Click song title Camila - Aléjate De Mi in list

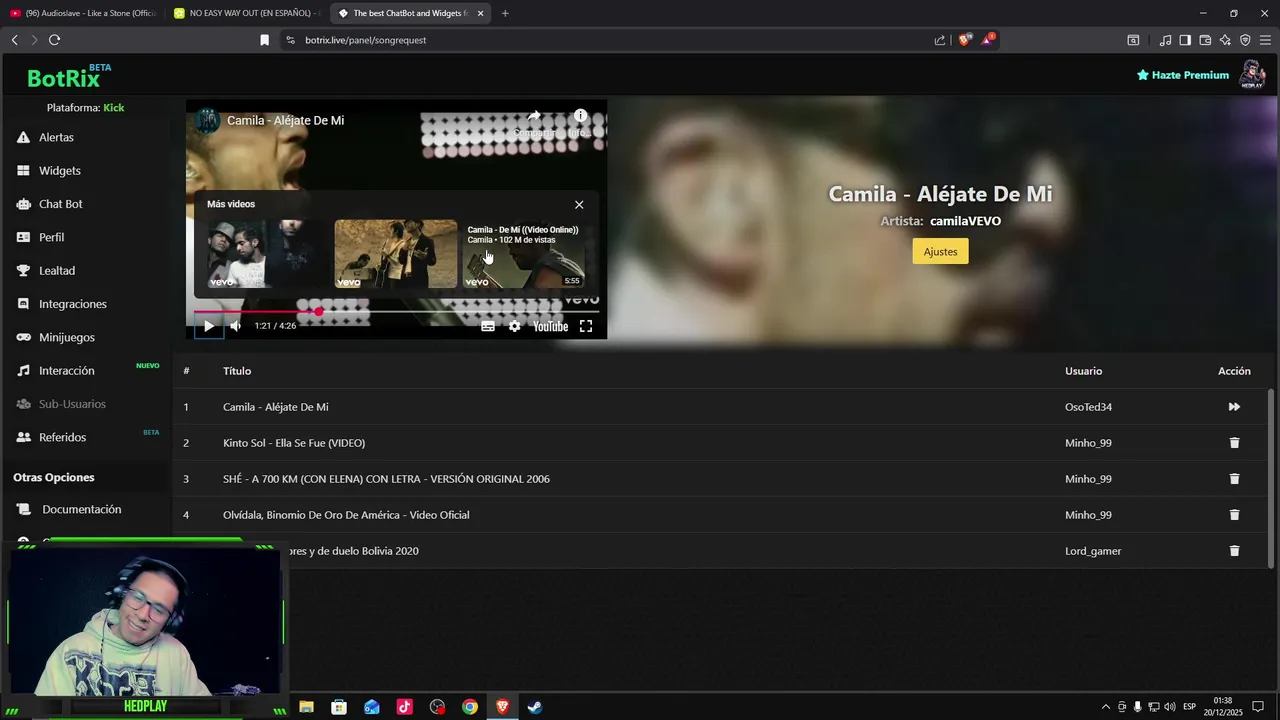click(x=276, y=407)
